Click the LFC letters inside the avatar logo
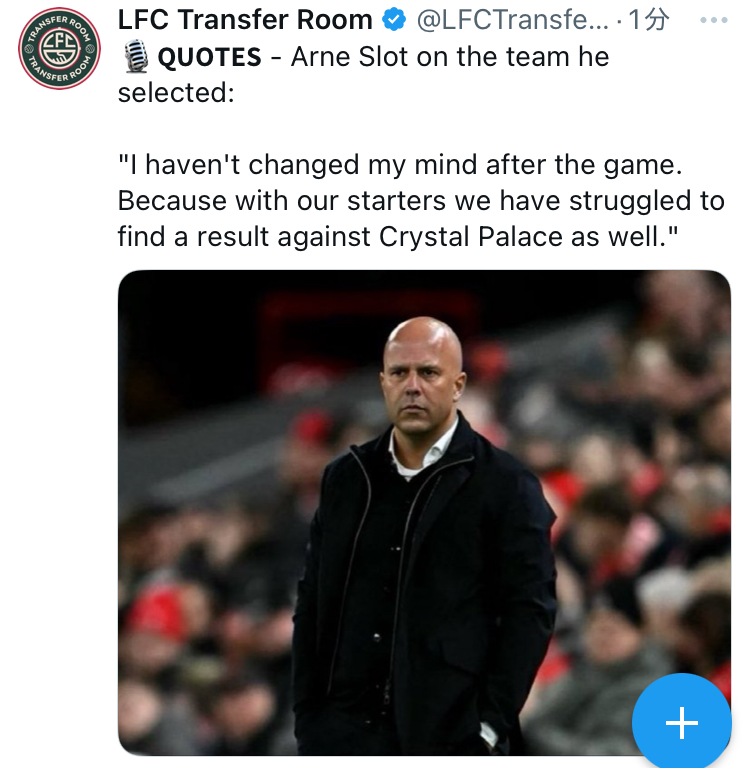750x768 pixels. coord(59,49)
